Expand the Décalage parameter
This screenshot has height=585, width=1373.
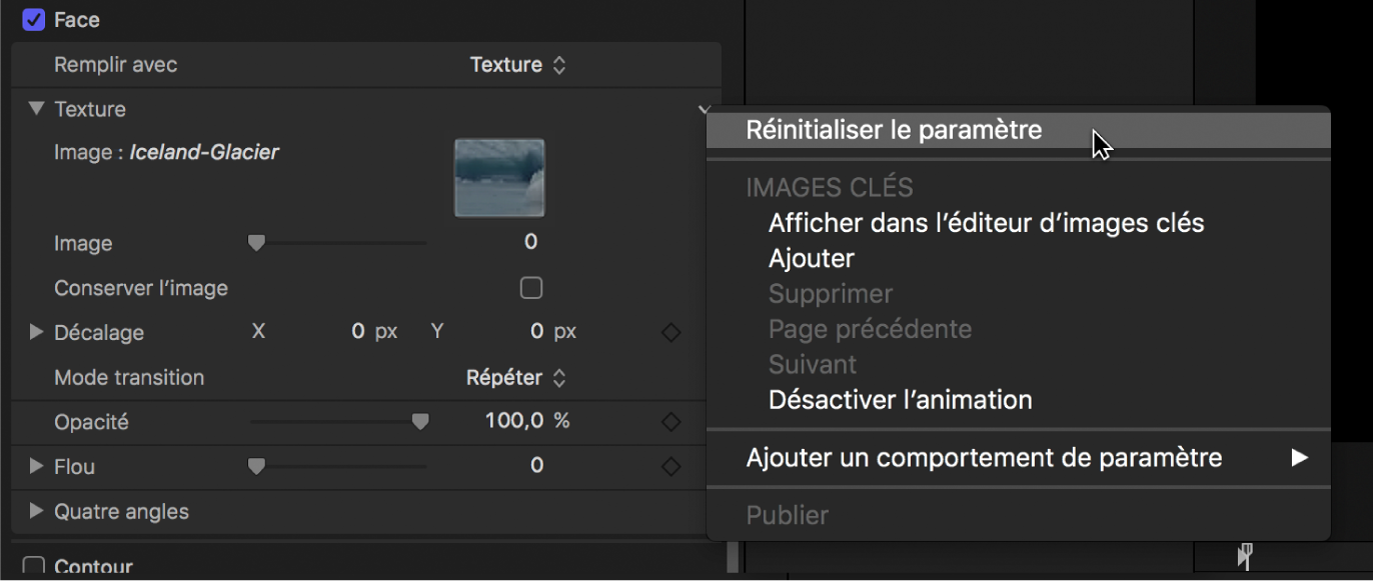[35, 332]
